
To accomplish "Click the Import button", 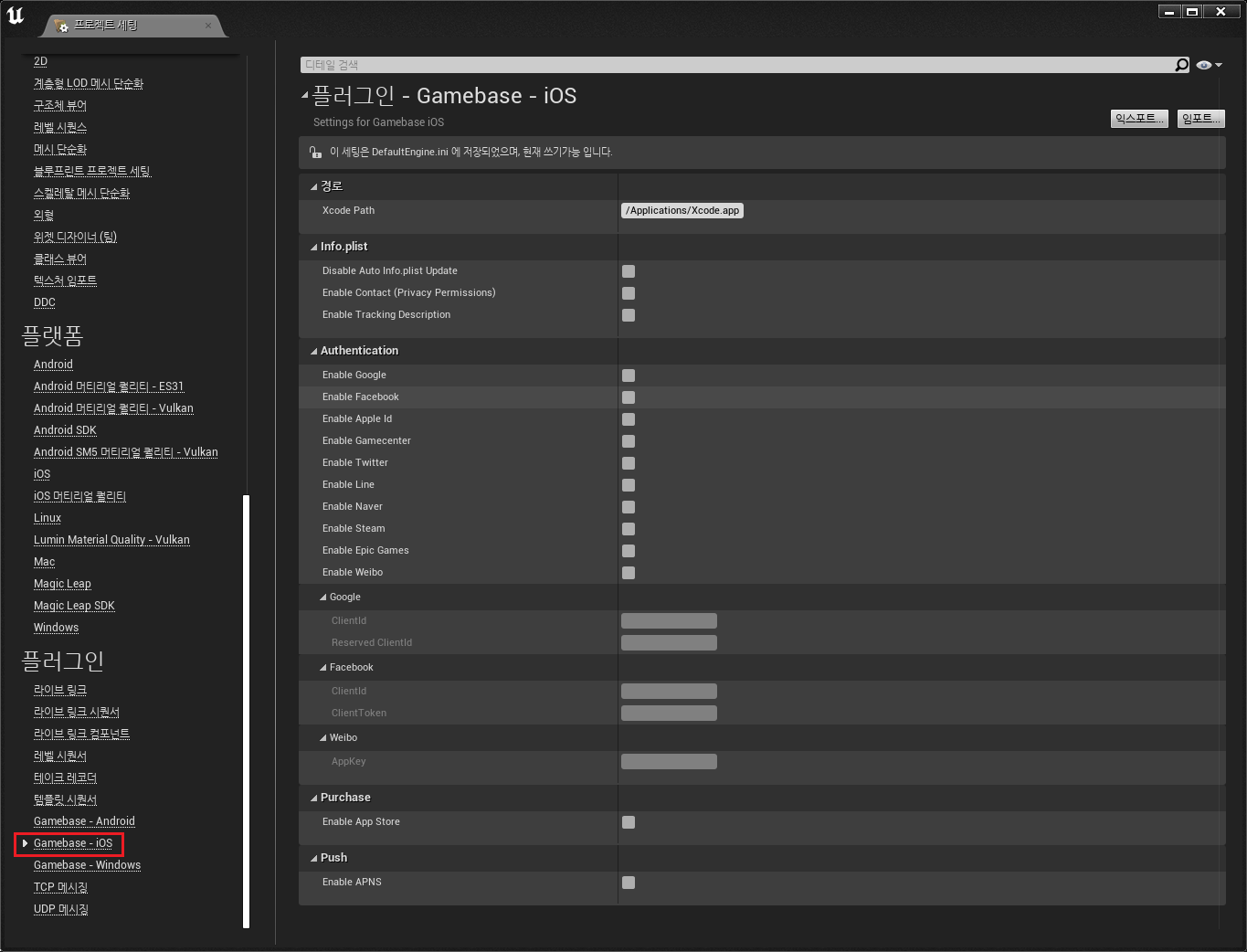I will click(x=1200, y=119).
